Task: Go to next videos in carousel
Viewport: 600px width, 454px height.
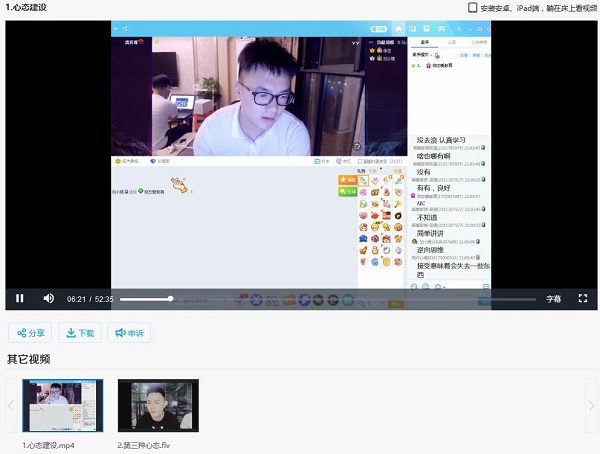Action: click(591, 405)
